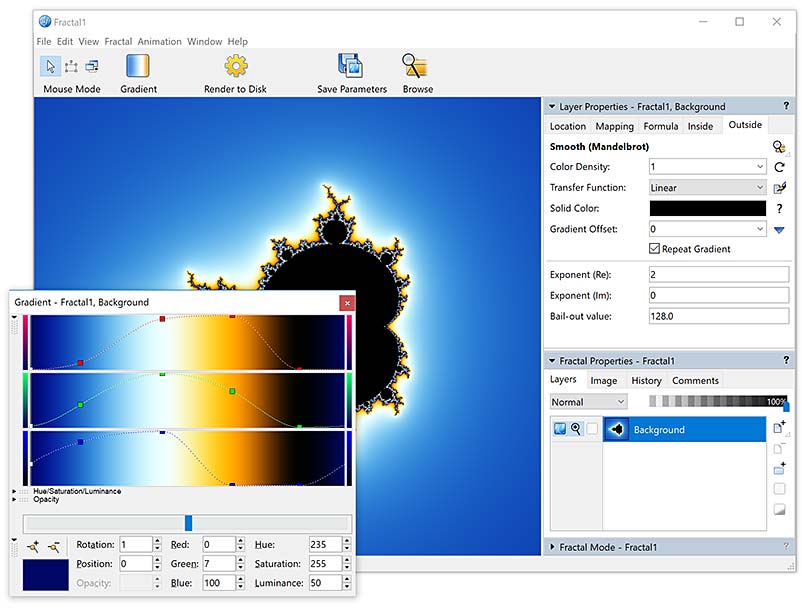Switch to Inside tab
The image size is (802, 608).
[x=700, y=126]
